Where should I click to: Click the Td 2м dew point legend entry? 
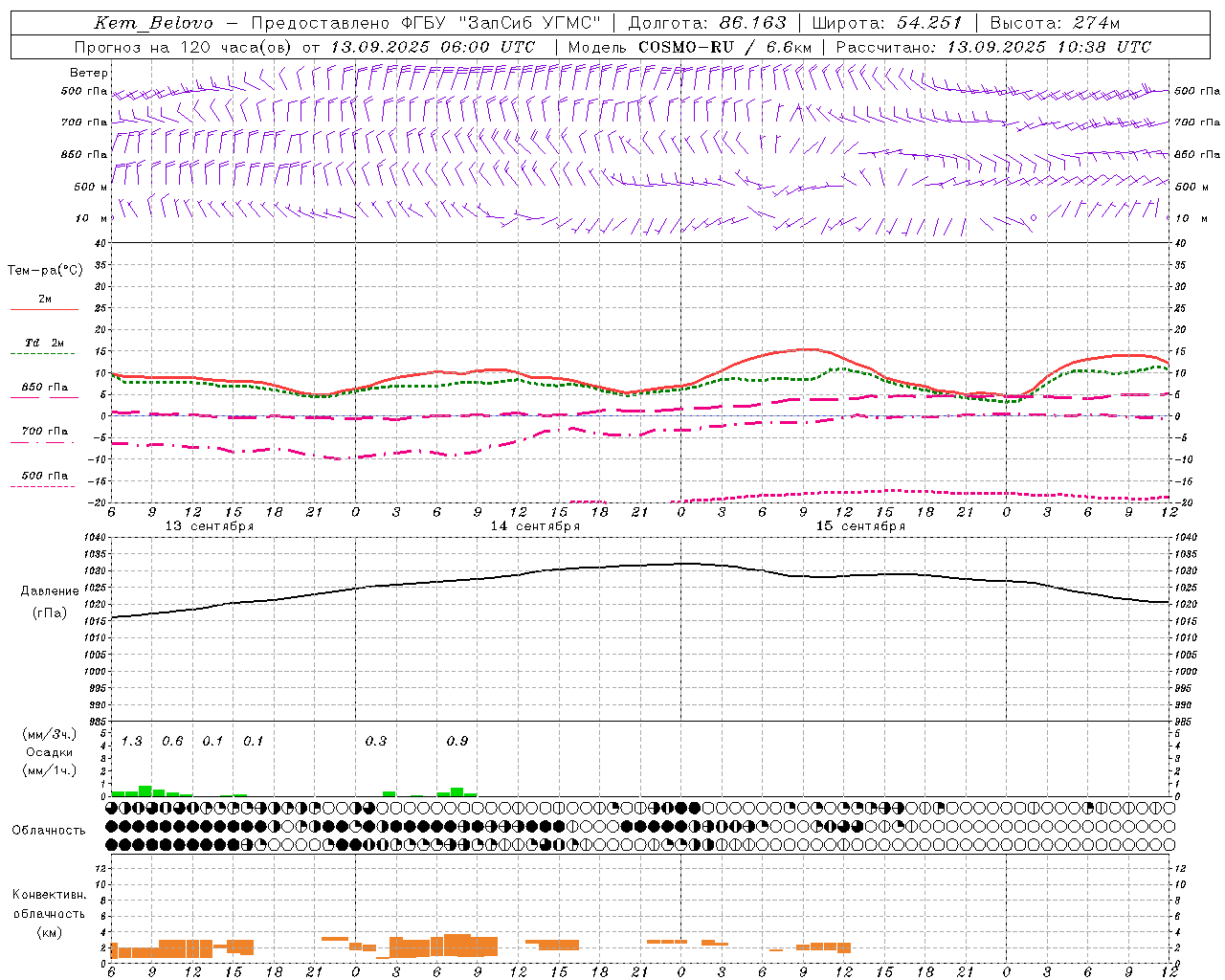(44, 343)
